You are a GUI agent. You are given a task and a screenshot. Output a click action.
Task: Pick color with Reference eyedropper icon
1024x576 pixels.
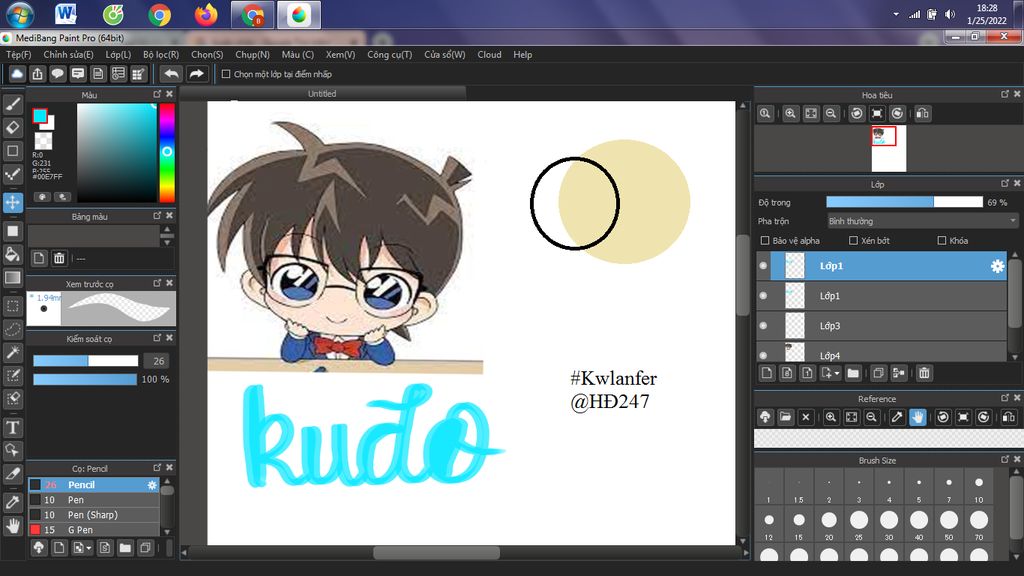coord(897,417)
